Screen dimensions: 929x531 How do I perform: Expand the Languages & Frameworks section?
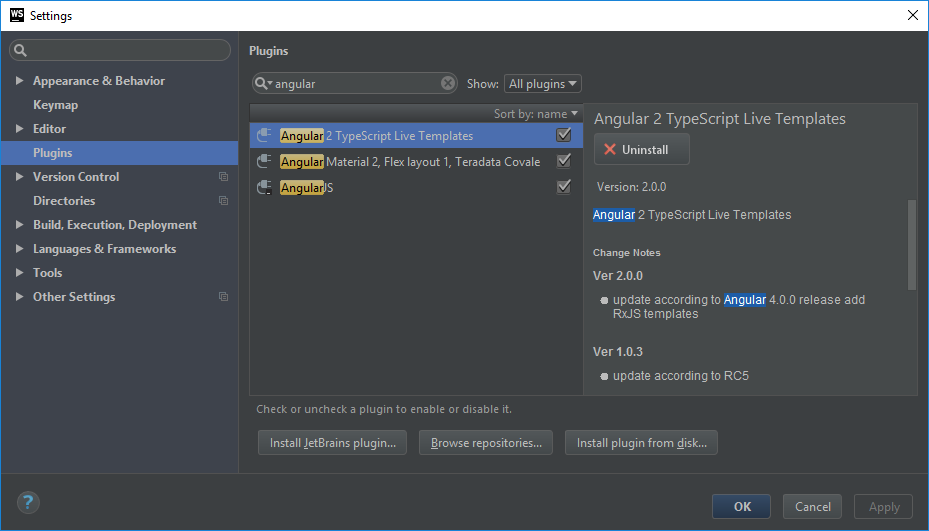pos(20,249)
